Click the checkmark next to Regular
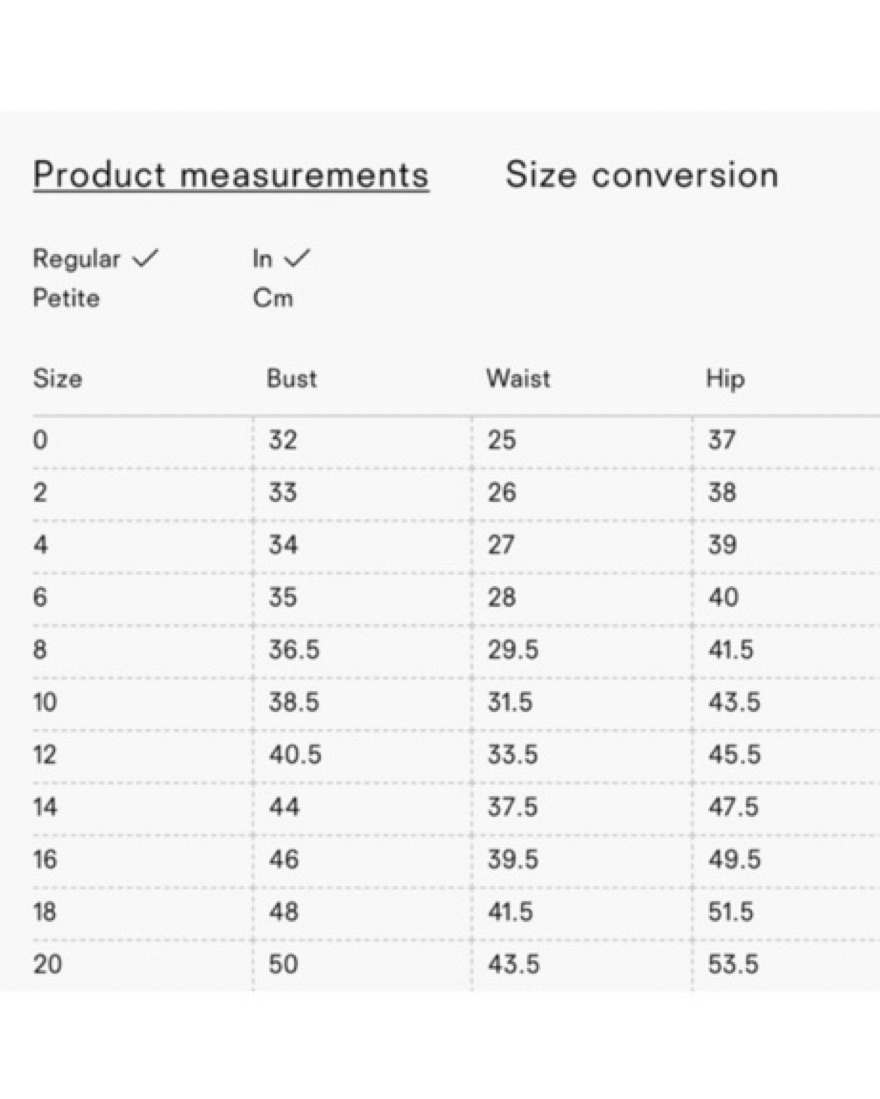Image resolution: width=880 pixels, height=1099 pixels. click(146, 259)
